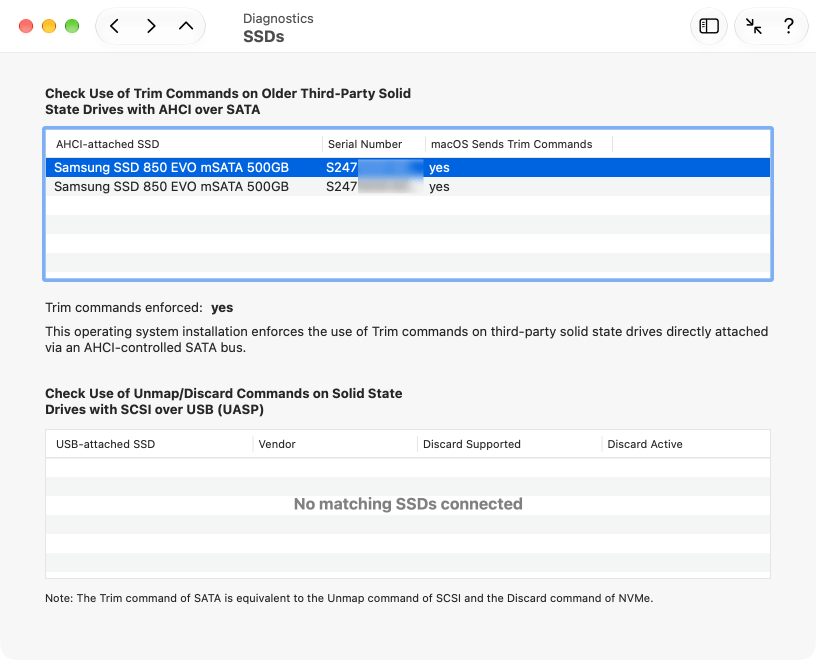The width and height of the screenshot is (816, 660).
Task: Click 'yes' trim value in highlighted row
Action: click(439, 168)
